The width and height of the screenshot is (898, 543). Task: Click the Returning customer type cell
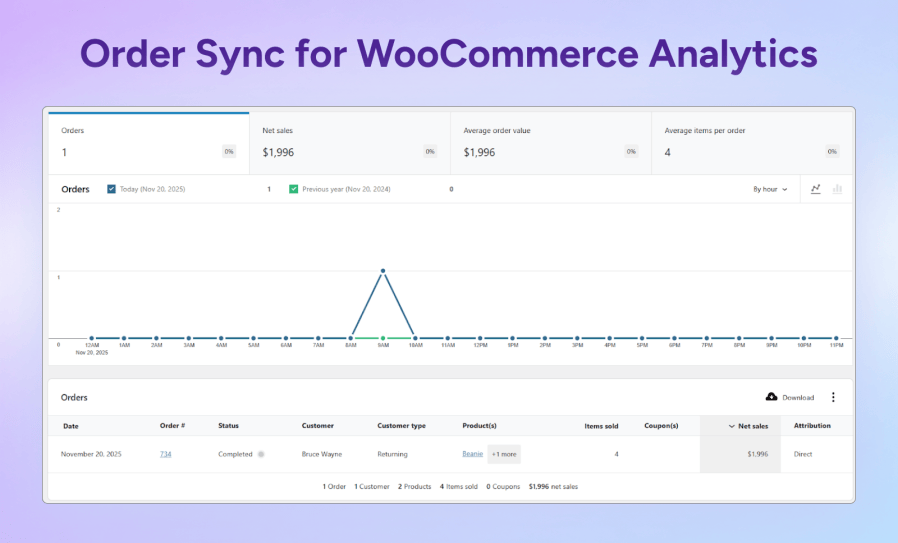click(392, 454)
